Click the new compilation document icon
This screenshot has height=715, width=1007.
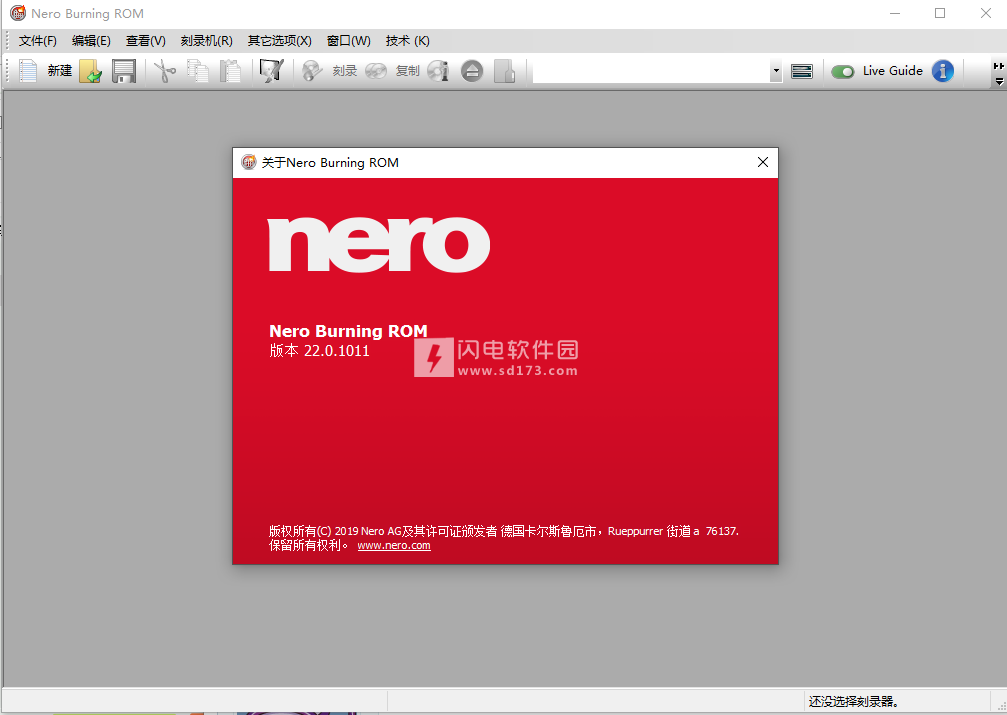[x=28, y=71]
